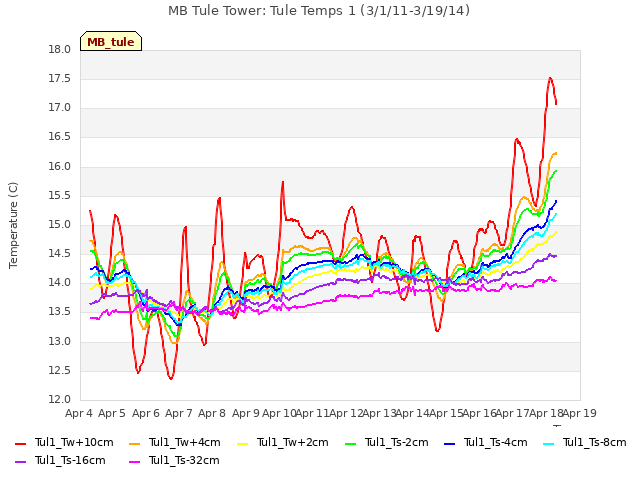
Task: Click the 12.5 y-axis tick label
Action: pos(60,371)
